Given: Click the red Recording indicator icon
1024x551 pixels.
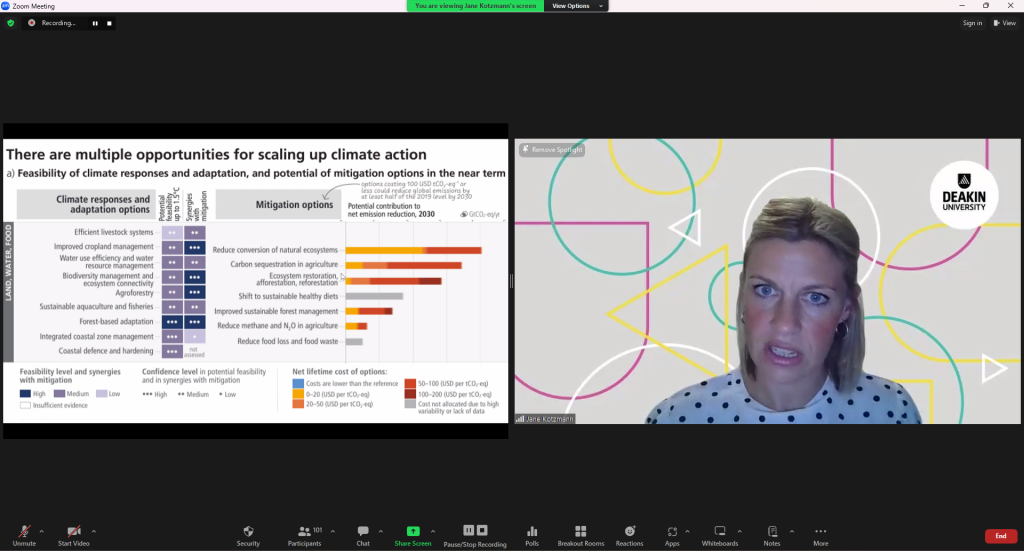Looking at the screenshot, I should pos(31,23).
